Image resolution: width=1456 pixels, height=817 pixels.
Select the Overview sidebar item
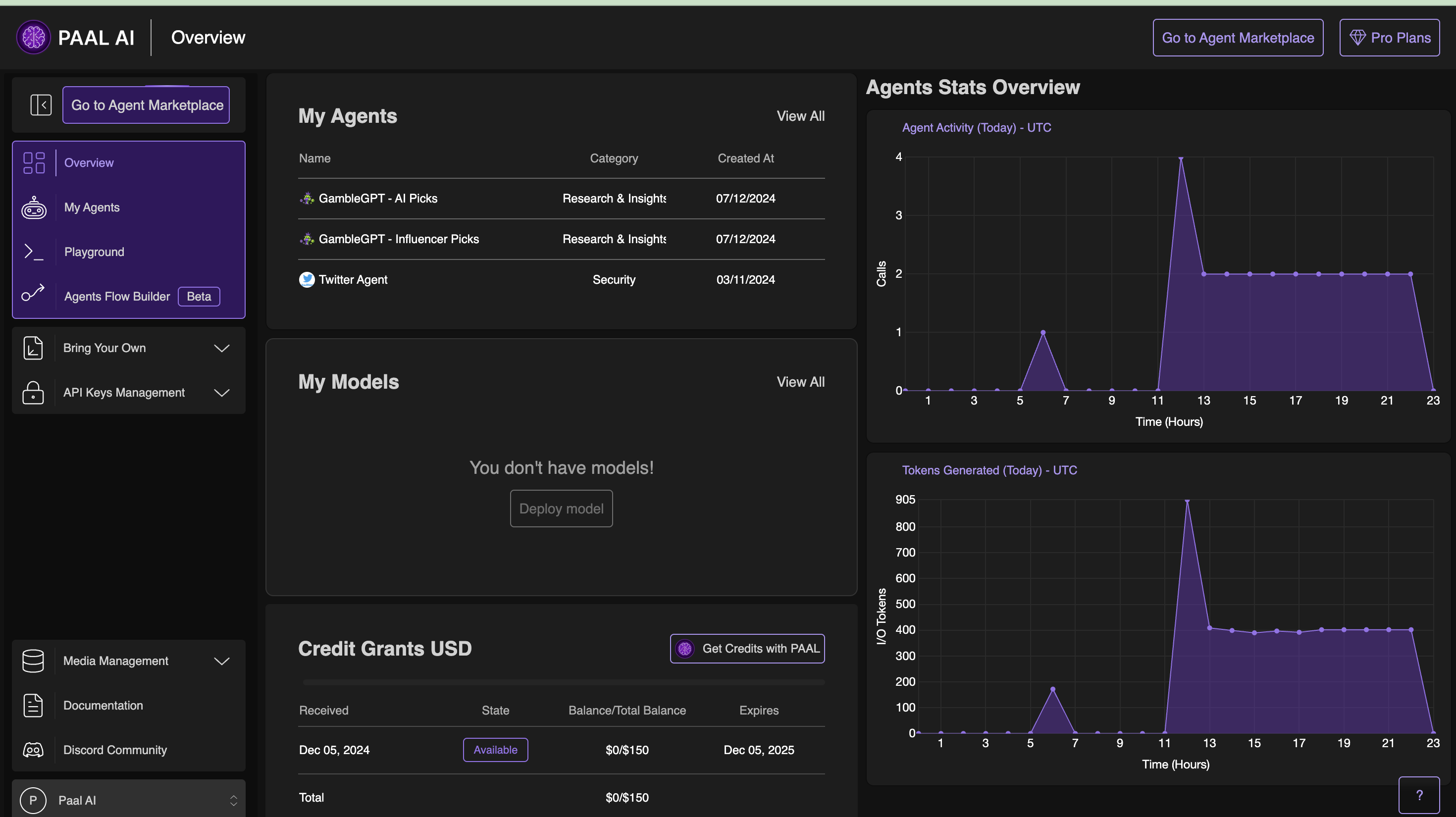click(89, 163)
